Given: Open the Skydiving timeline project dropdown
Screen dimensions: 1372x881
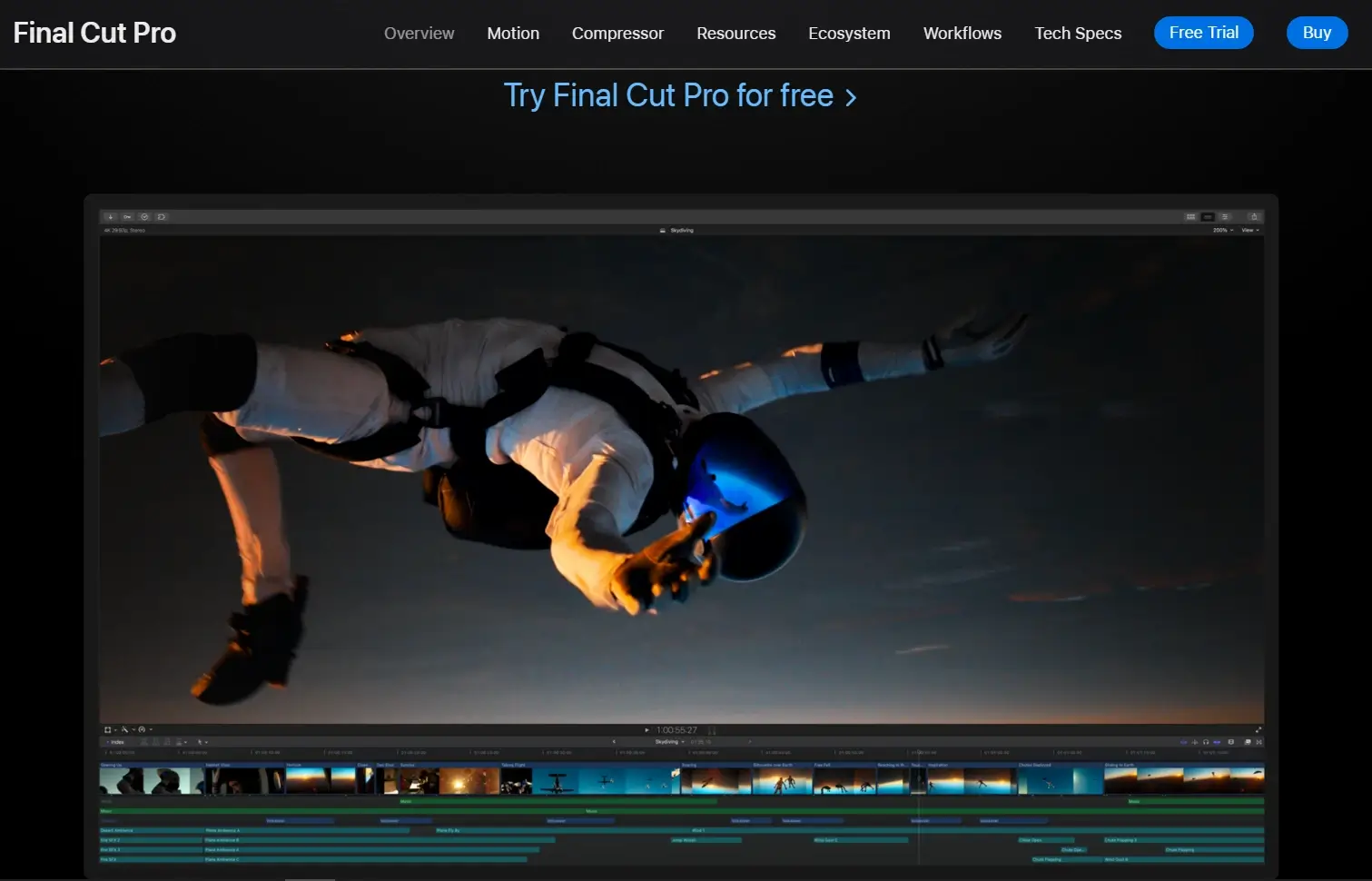Looking at the screenshot, I should point(670,742).
